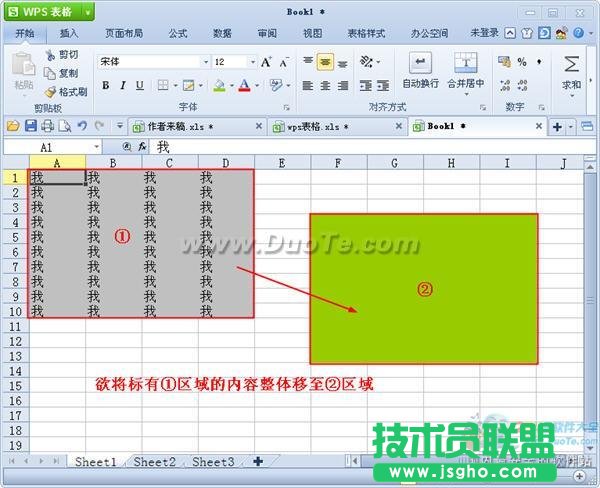Open the 插入 ribbon tab
This screenshot has height=488, width=600.
click(x=69, y=33)
